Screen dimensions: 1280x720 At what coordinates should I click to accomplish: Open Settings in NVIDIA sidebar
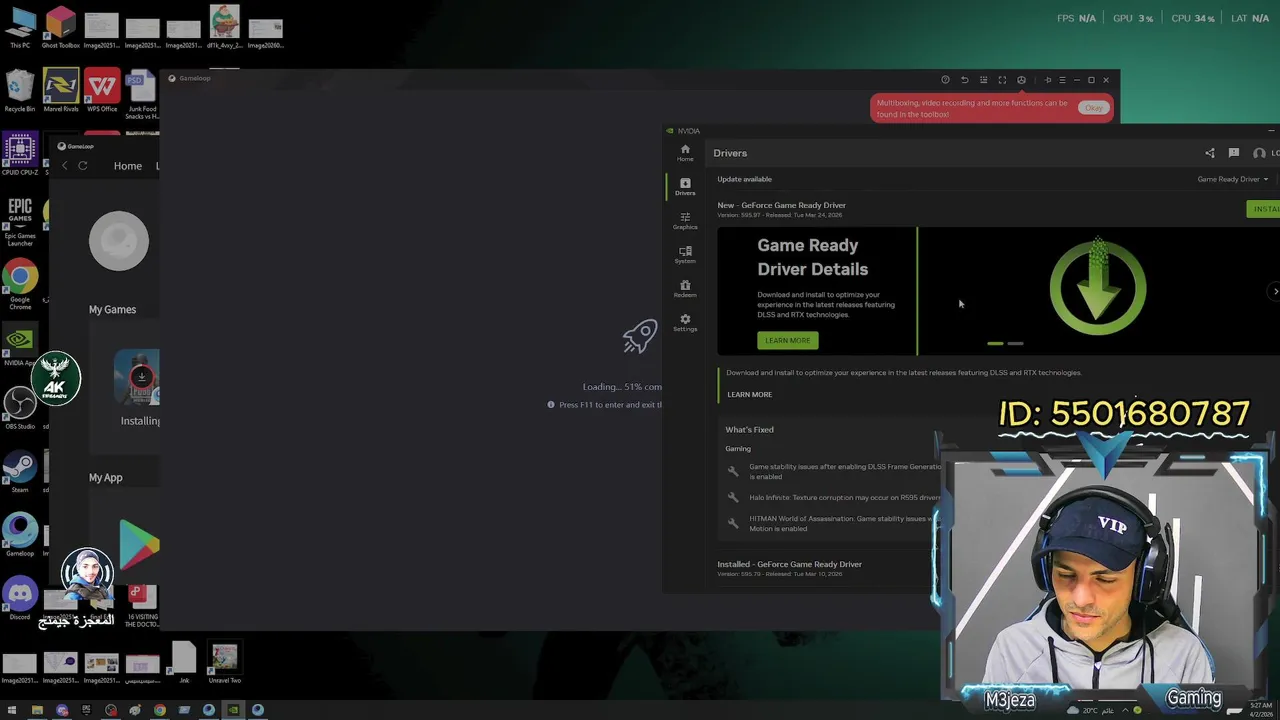(685, 322)
